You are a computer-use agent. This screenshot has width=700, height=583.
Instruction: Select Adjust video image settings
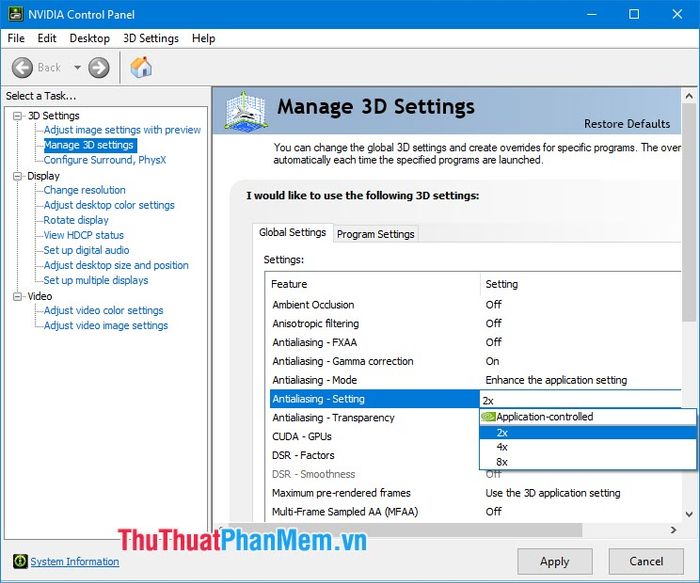(x=106, y=325)
